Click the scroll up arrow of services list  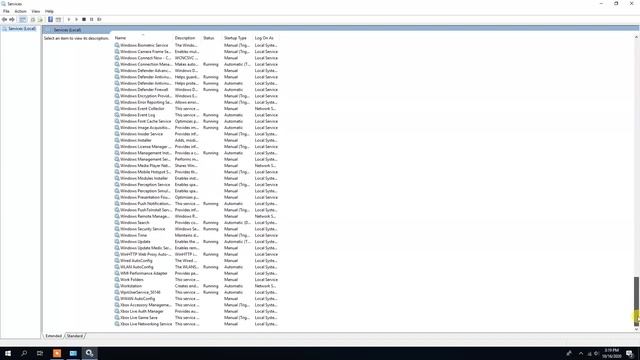[x=636, y=37]
